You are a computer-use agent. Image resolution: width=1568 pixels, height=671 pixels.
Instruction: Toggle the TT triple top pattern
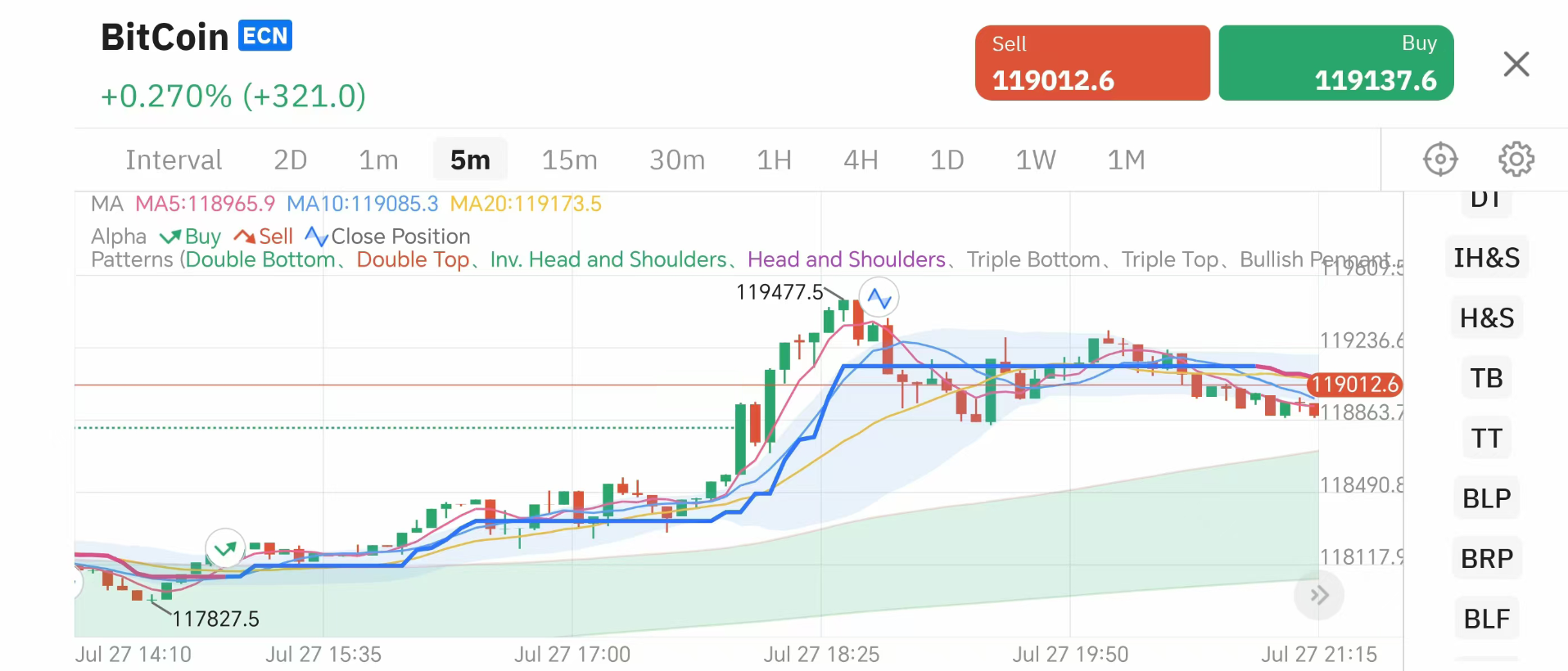(x=1486, y=438)
